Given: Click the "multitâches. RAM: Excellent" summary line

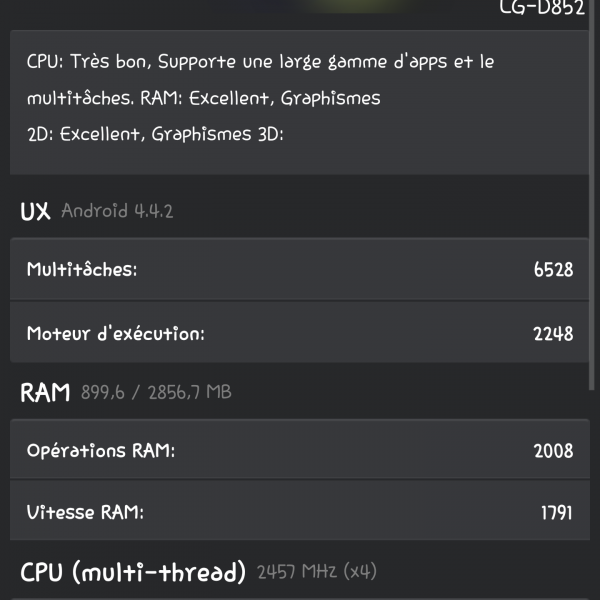Looking at the screenshot, I should pos(203,99).
